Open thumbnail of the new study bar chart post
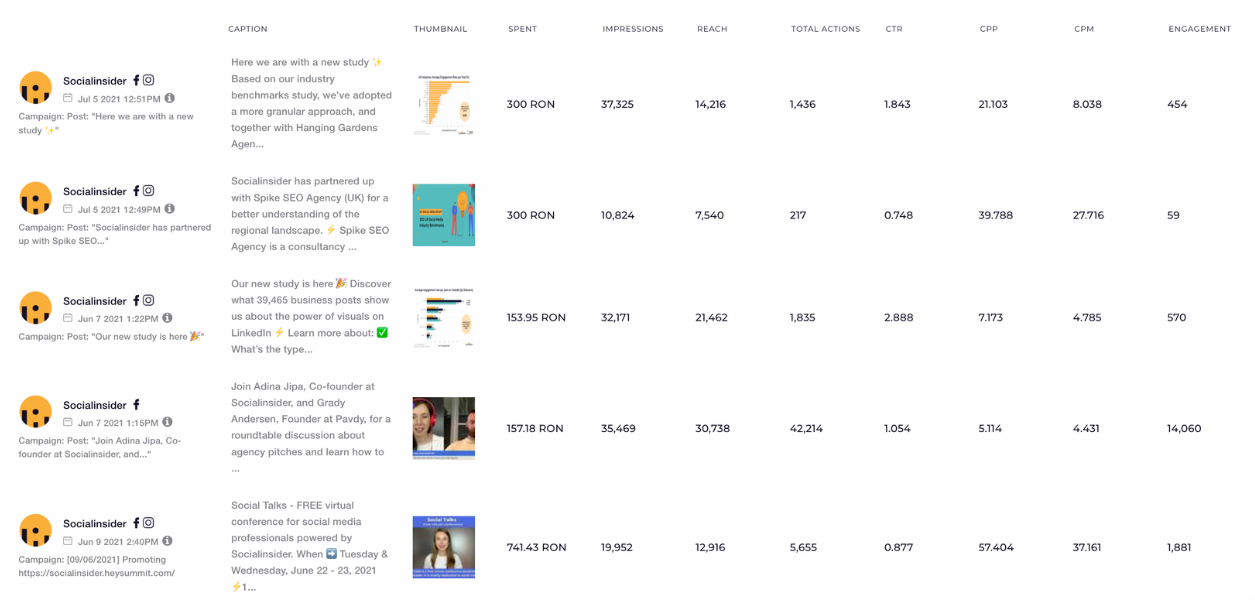The width and height of the screenshot is (1255, 613). (x=443, y=104)
